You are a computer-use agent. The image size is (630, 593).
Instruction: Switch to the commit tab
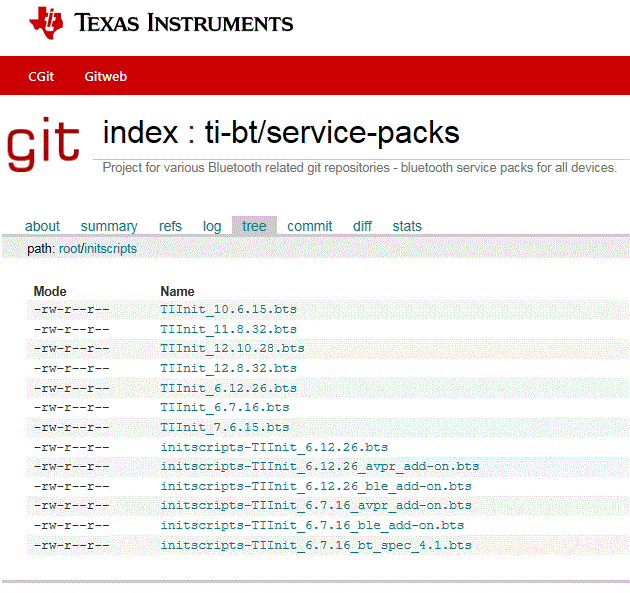[310, 226]
